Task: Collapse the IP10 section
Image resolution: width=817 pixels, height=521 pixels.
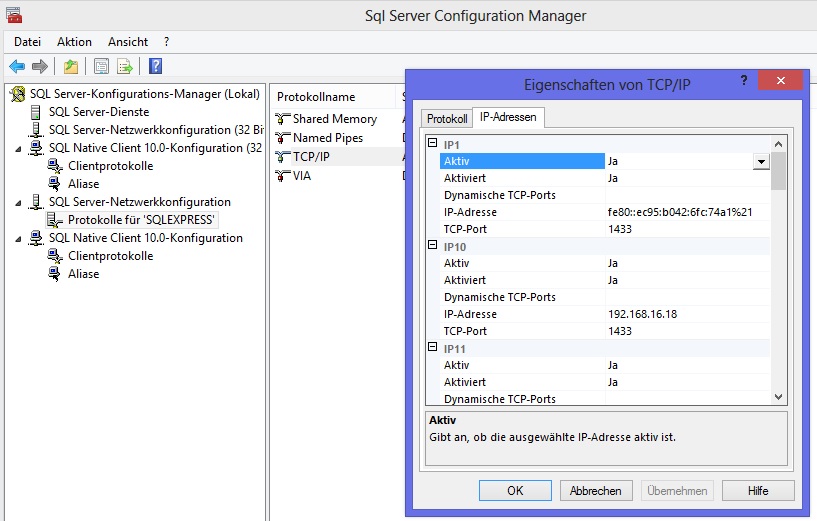Action: pos(432,244)
